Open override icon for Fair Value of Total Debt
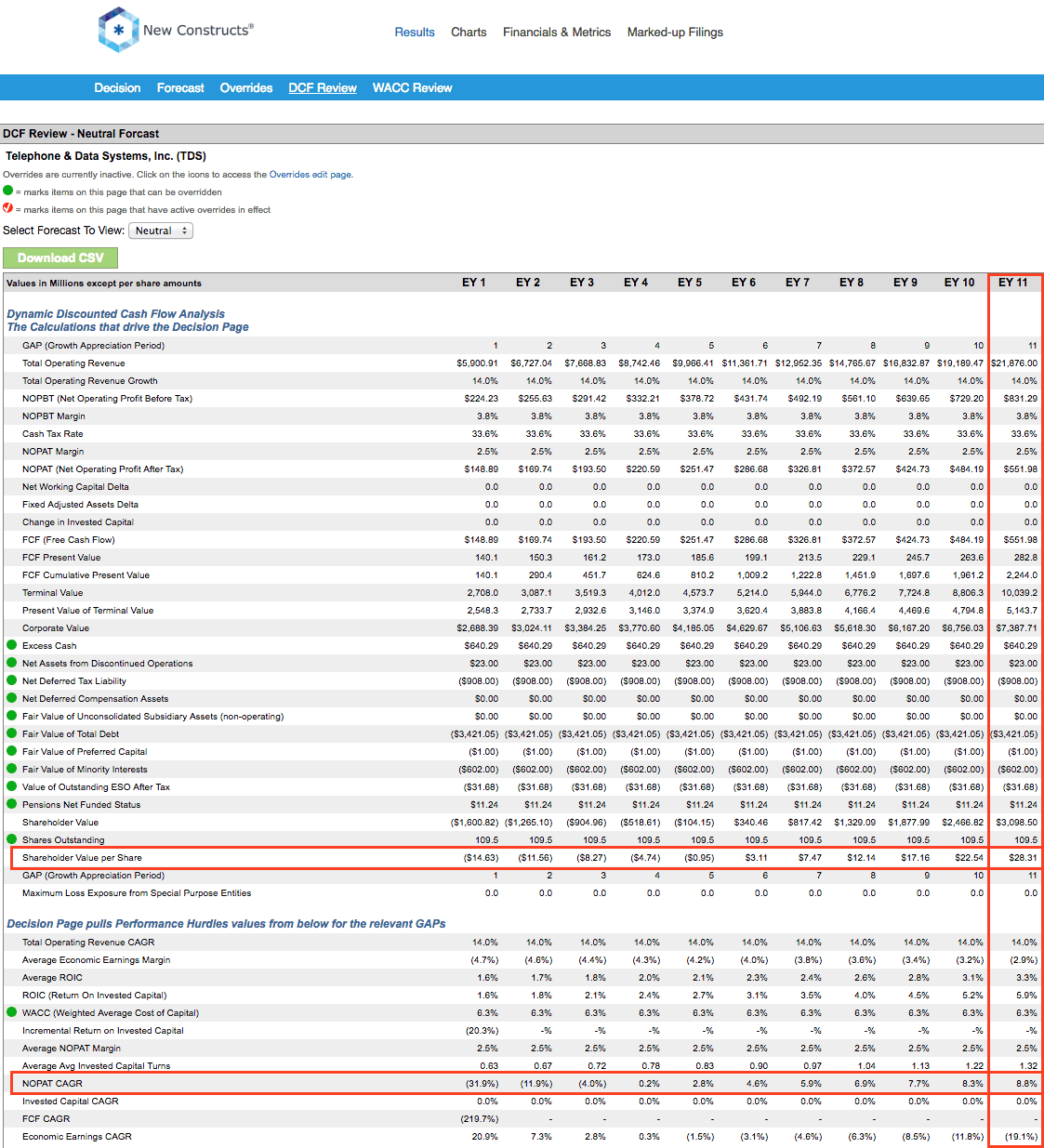Screen dimensions: 1044x1148 pyautogui.click(x=12, y=732)
